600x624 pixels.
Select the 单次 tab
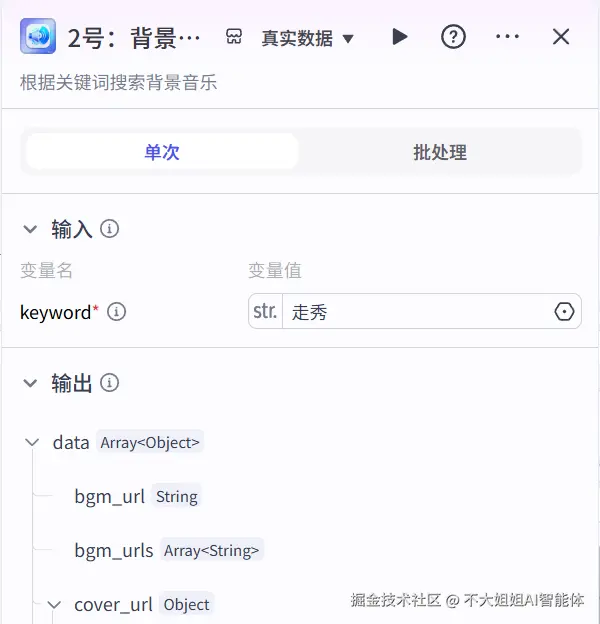[162, 152]
